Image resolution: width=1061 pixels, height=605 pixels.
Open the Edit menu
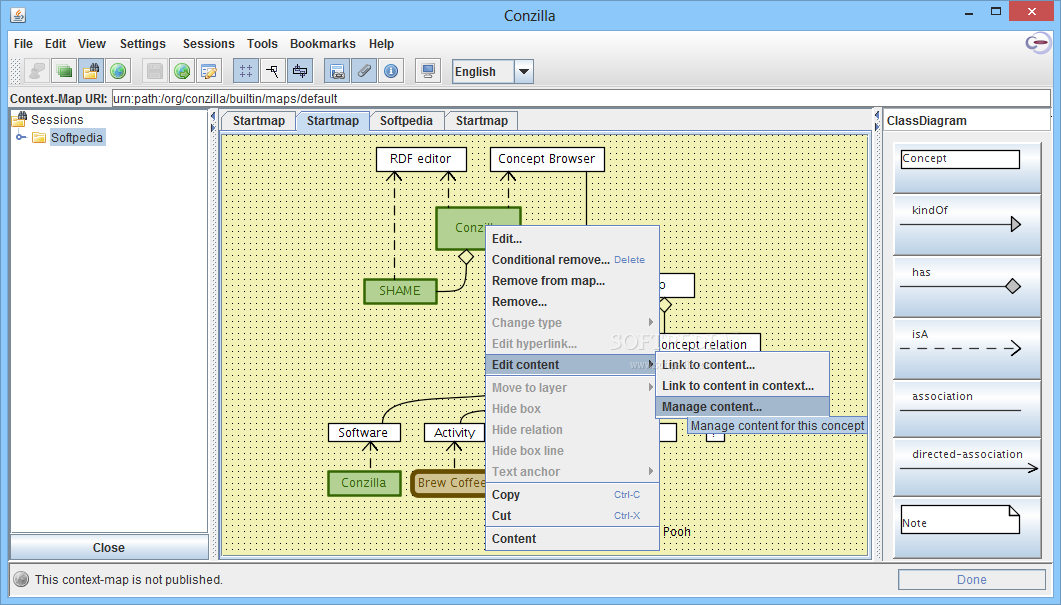55,43
